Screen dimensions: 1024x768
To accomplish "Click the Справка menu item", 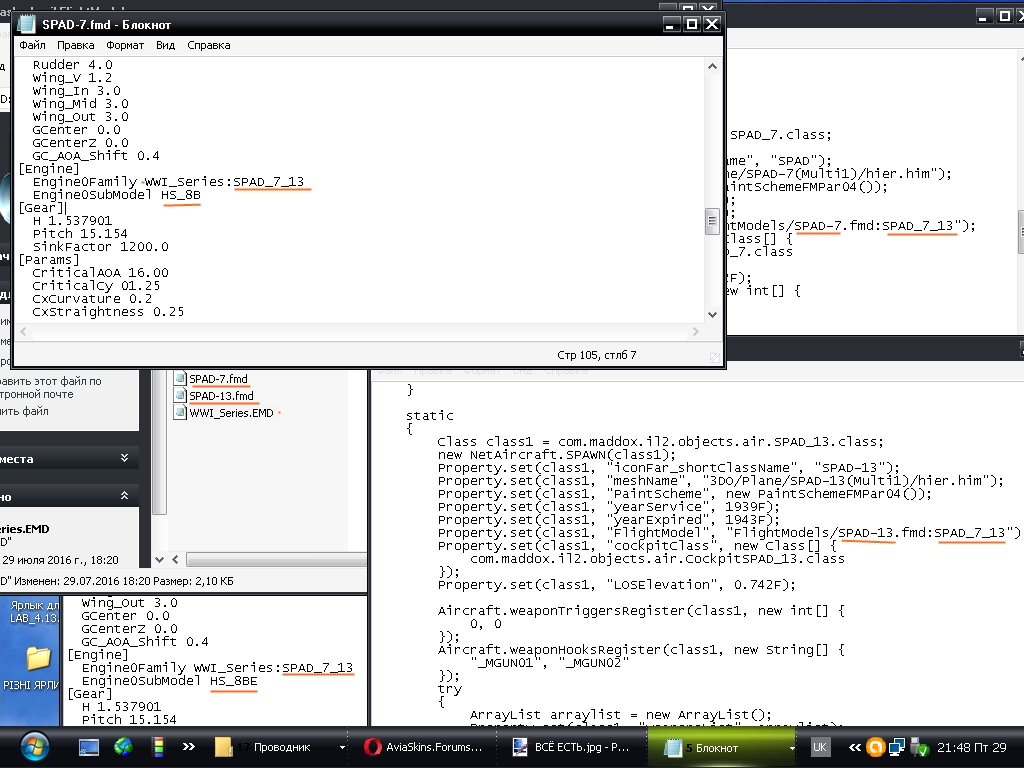I will coord(208,45).
